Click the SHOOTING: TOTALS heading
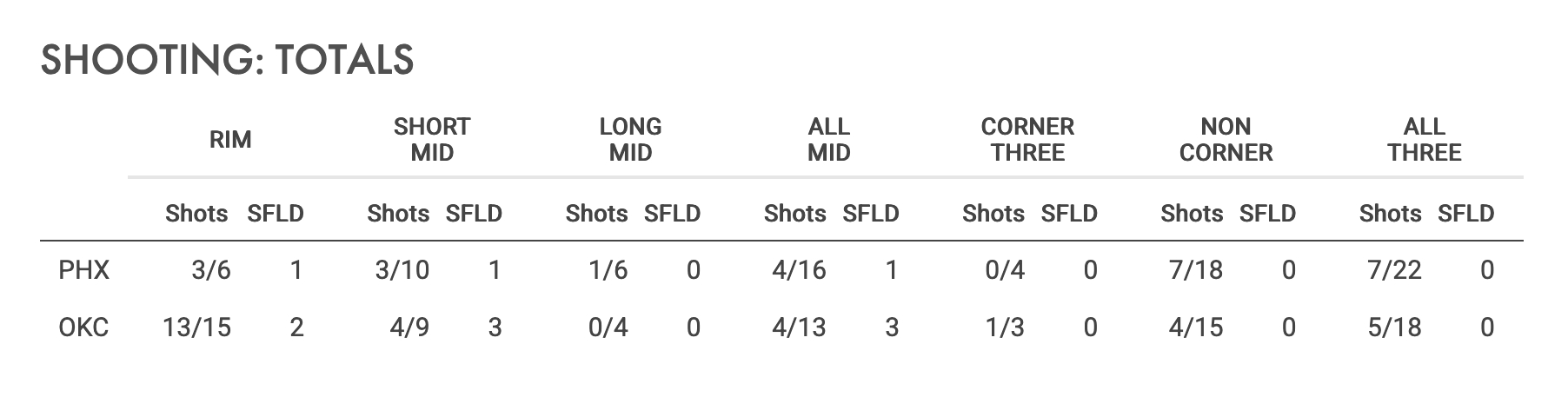The height and width of the screenshot is (417, 1568). pyautogui.click(x=227, y=60)
